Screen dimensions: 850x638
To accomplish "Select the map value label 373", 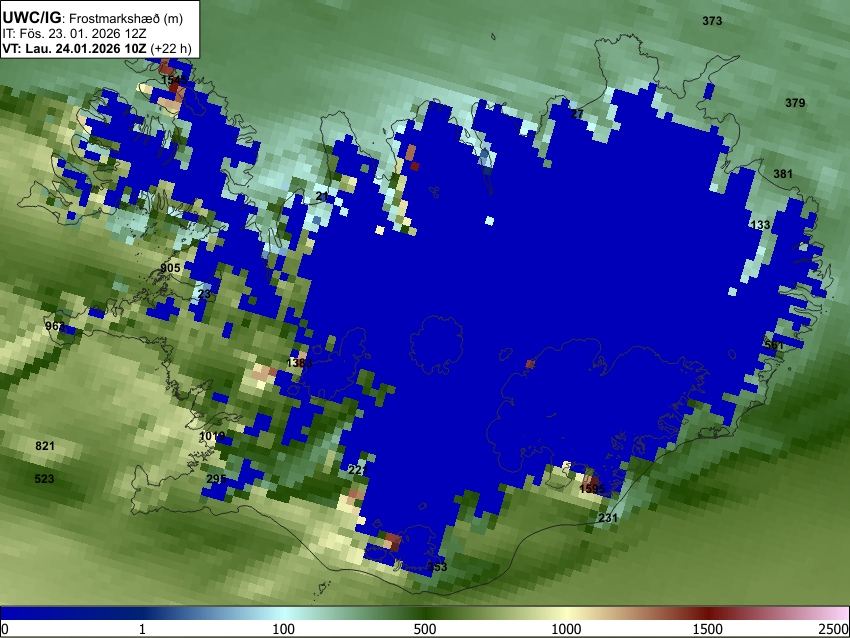I will (712, 21).
